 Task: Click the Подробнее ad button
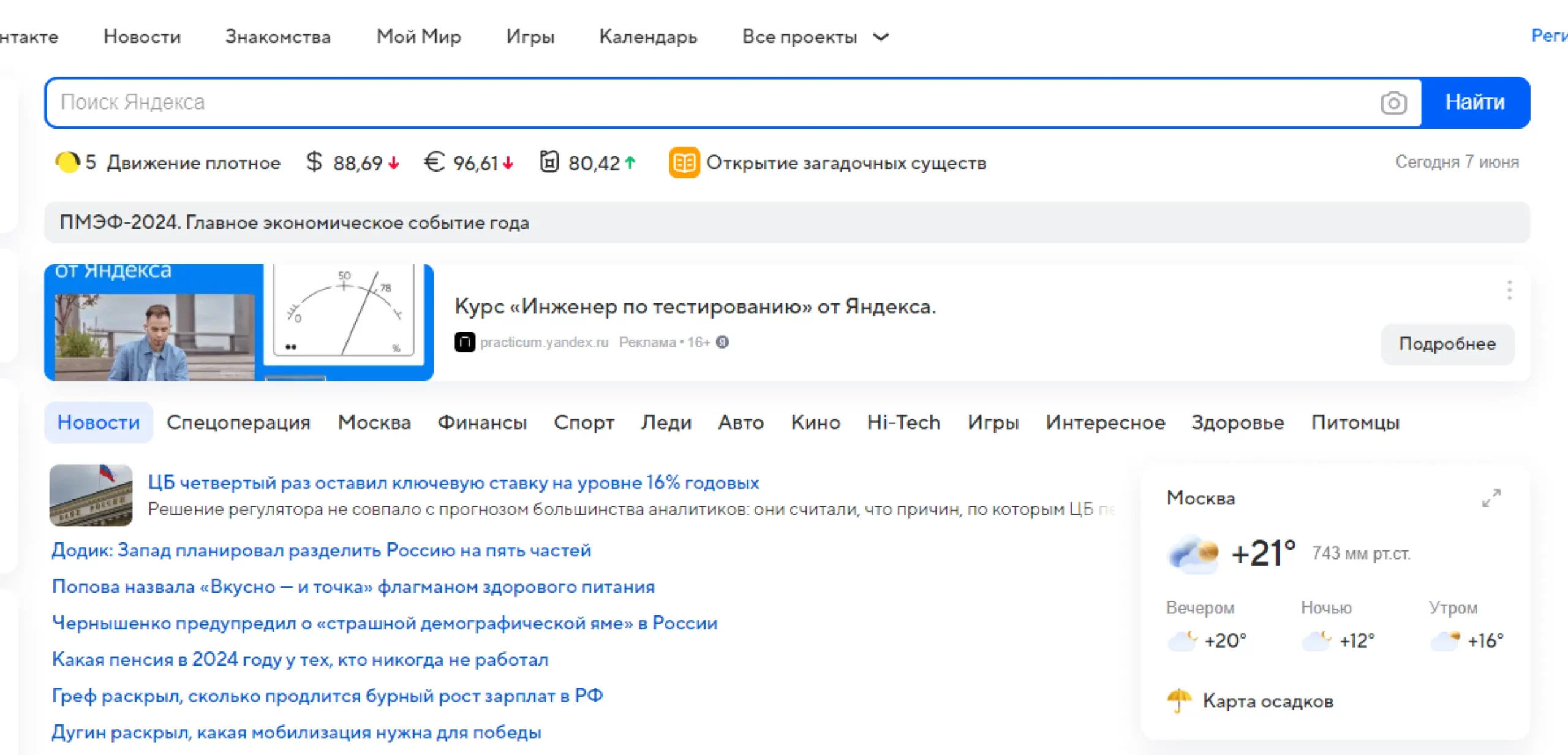pyautogui.click(x=1447, y=344)
